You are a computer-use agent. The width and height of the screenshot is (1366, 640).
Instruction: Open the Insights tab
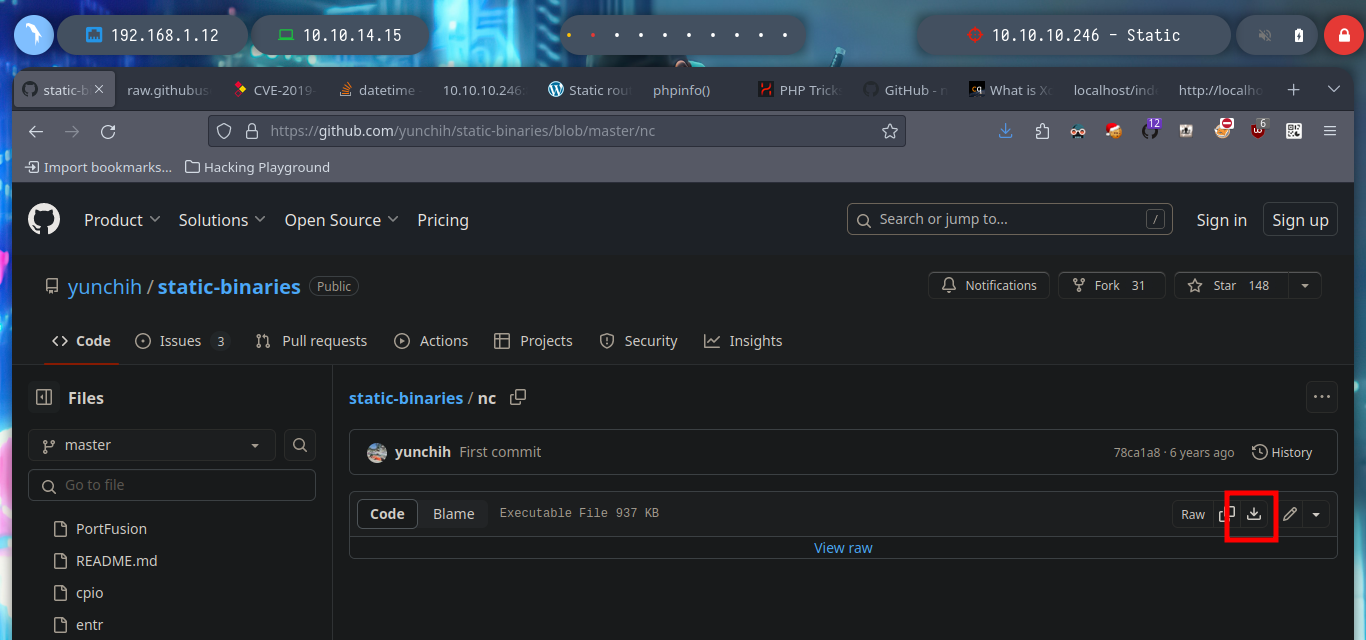(x=743, y=341)
